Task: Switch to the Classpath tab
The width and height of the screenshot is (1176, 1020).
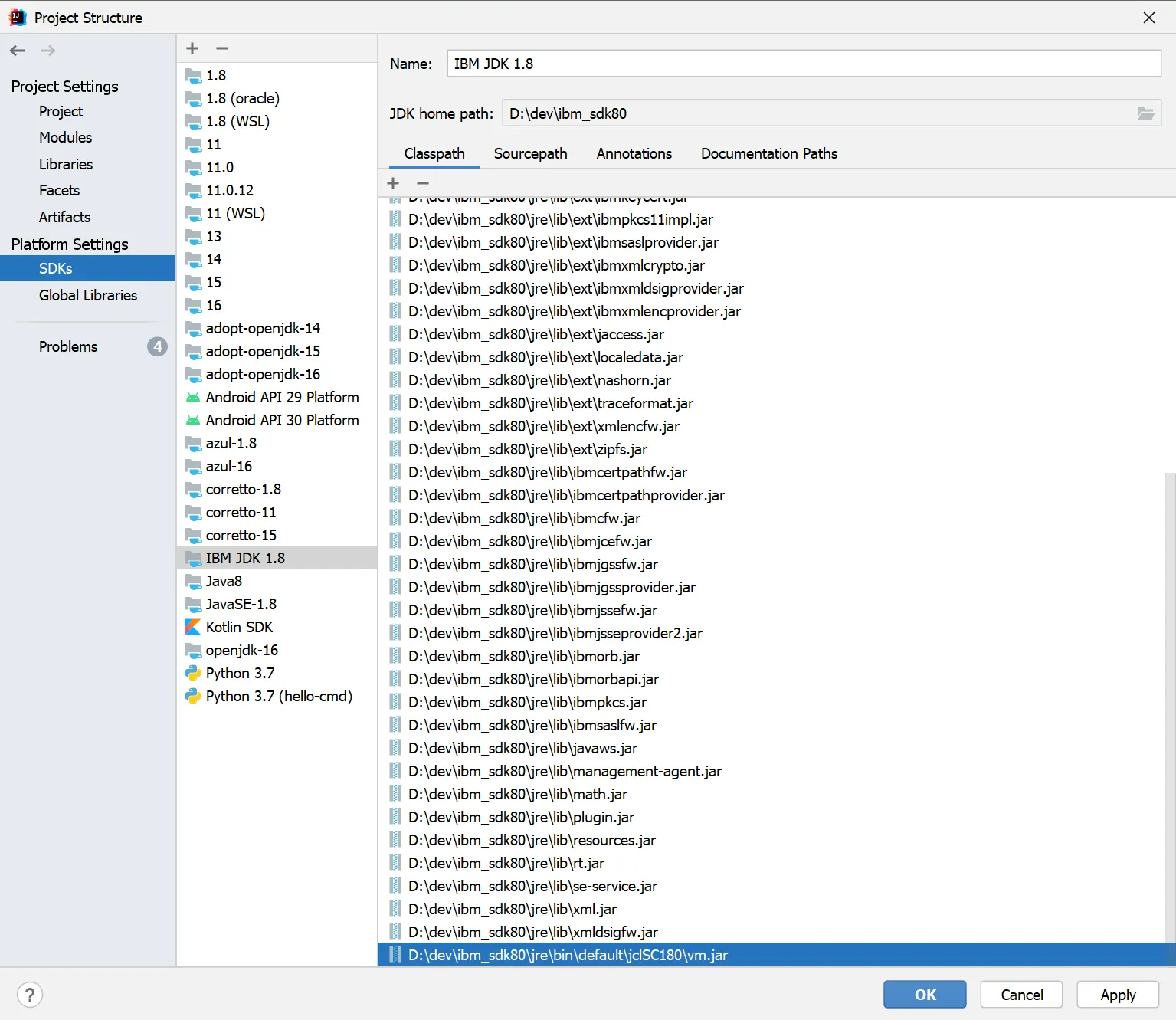Action: pos(434,153)
